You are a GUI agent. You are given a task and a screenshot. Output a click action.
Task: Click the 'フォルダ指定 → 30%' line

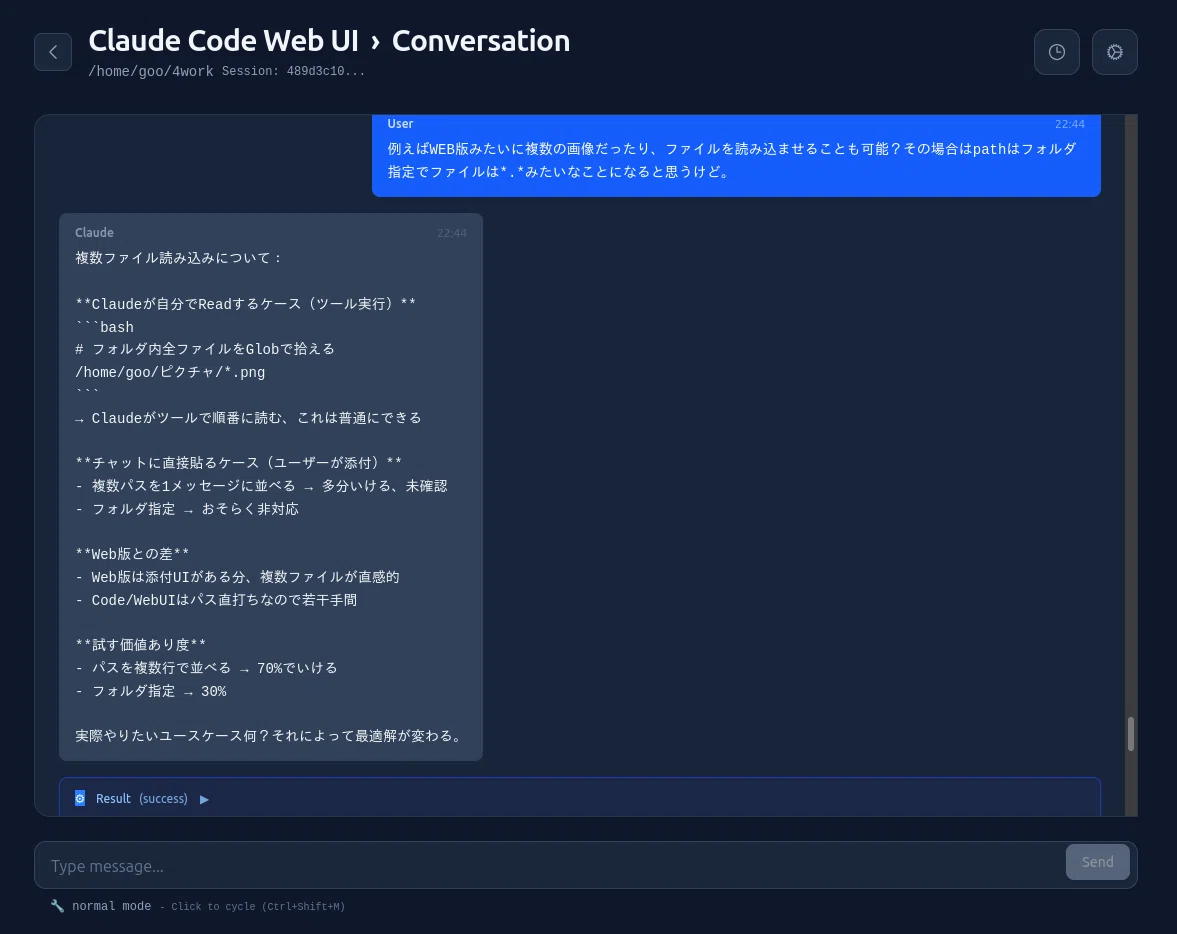pyautogui.click(x=151, y=691)
